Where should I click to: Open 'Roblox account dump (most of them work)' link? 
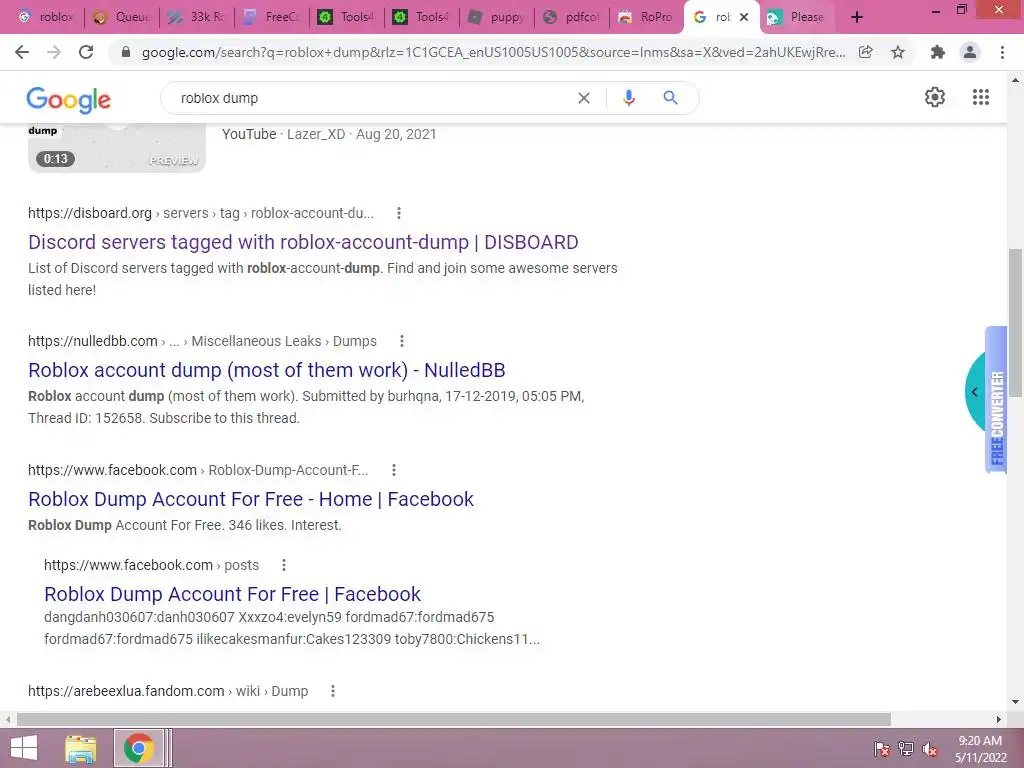coord(266,370)
